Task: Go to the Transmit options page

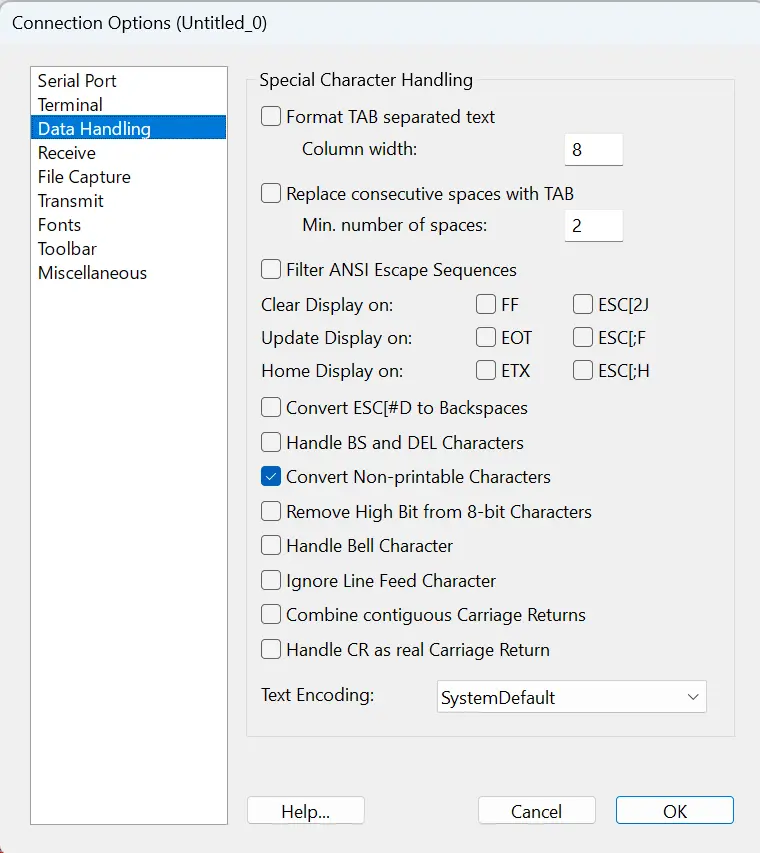Action: coord(128,201)
